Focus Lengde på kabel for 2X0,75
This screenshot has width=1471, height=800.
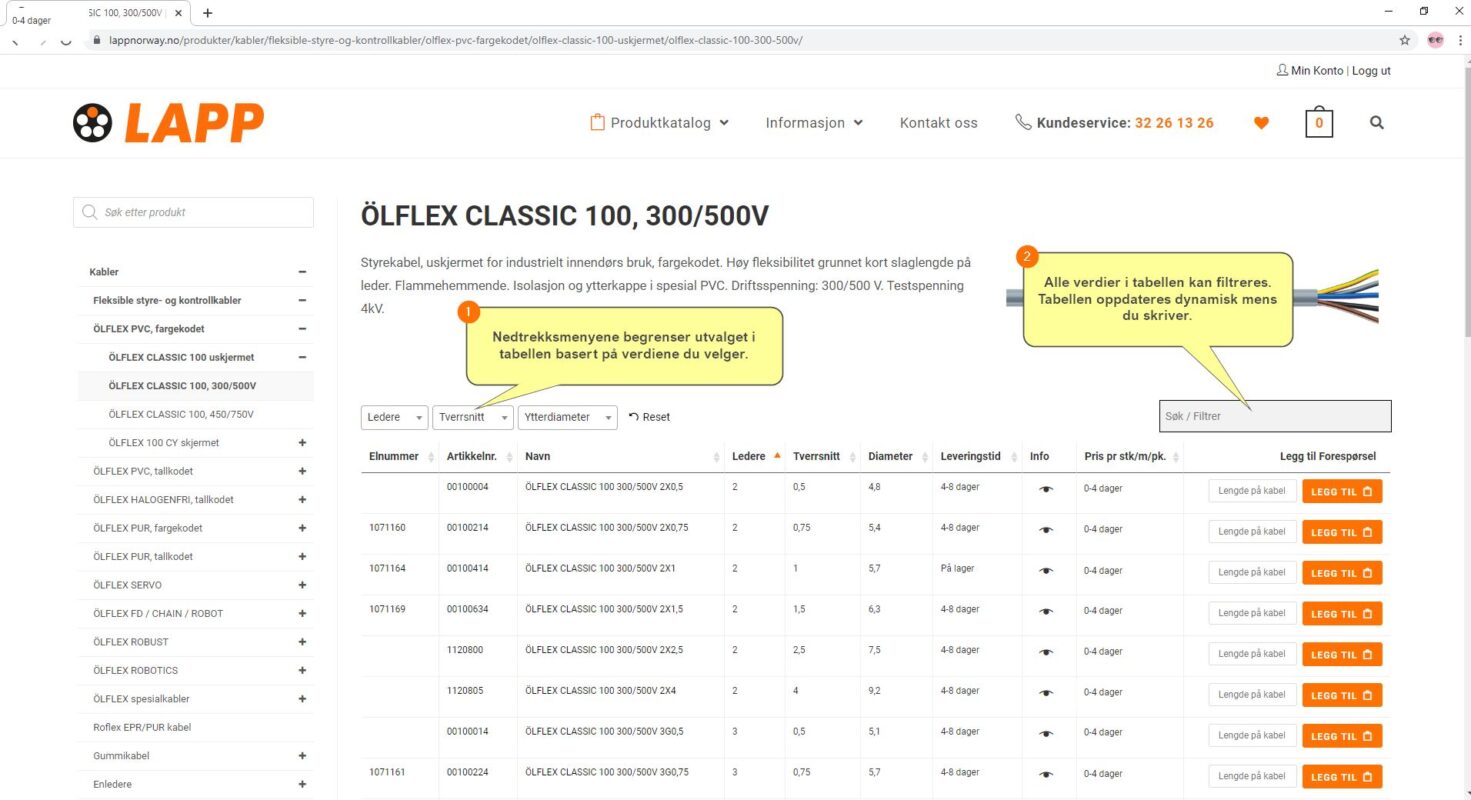tap(1252, 531)
